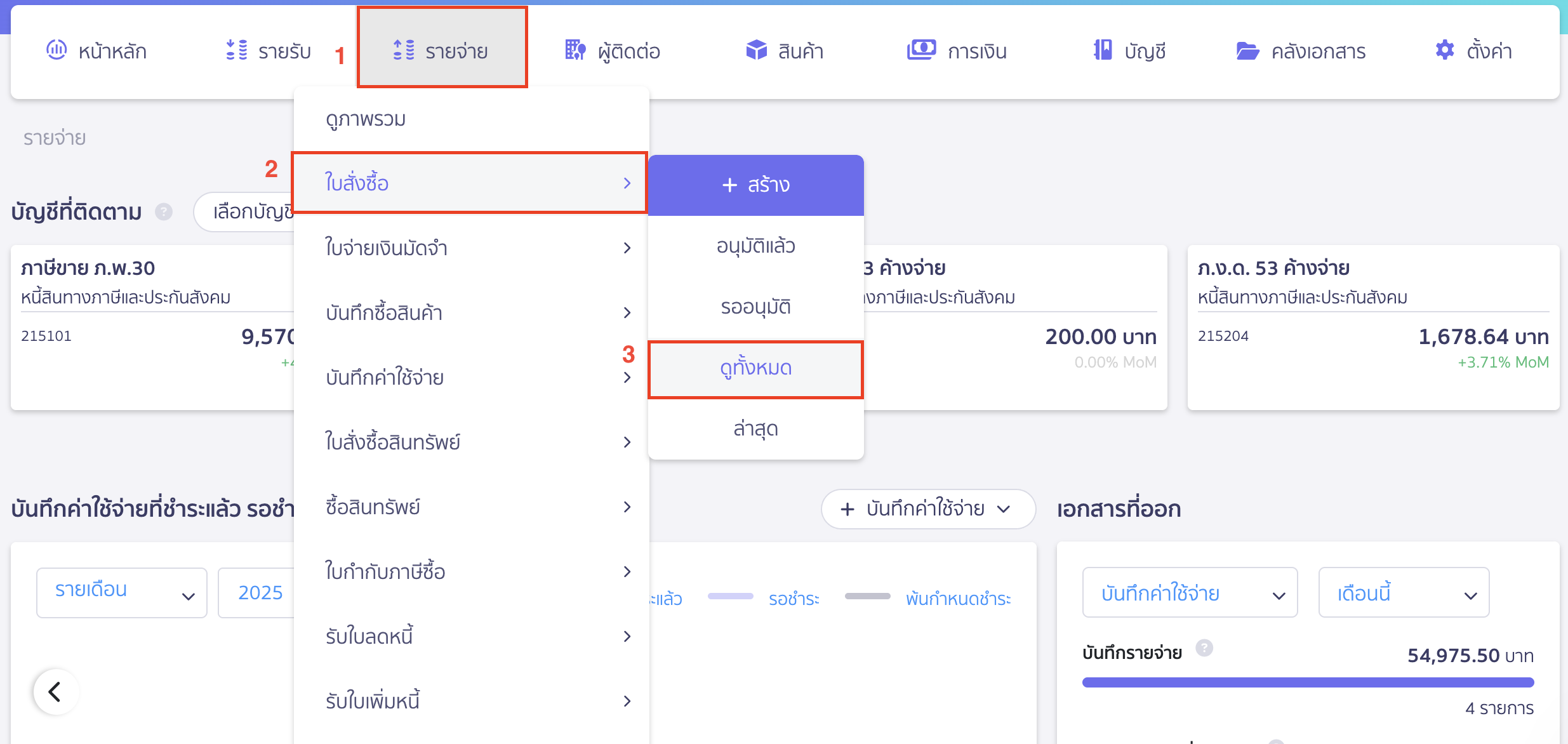Viewport: 1568px width, 744px height.
Task: Open the หน้าหลัก dashboard icon
Action: 56,50
